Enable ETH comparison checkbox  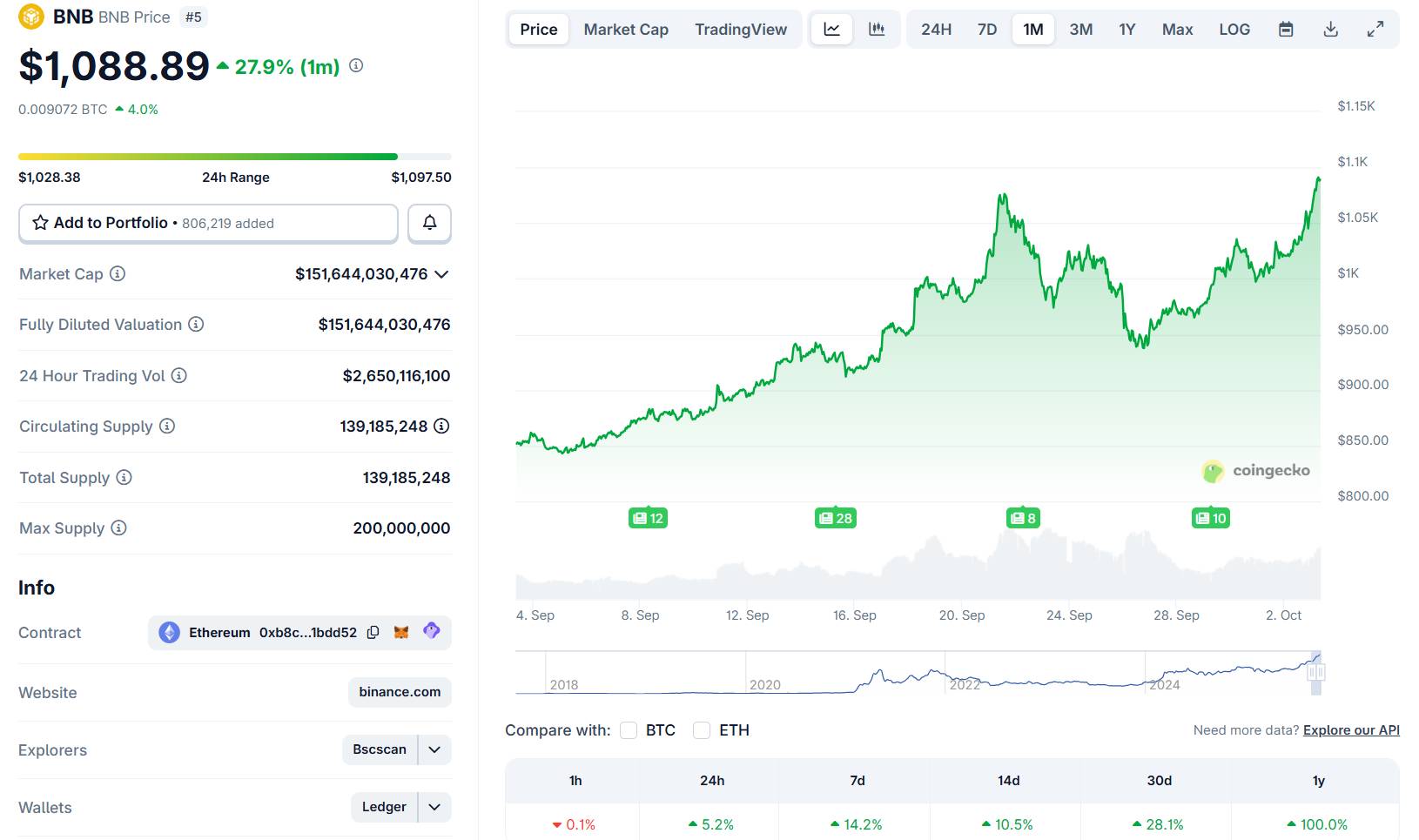[x=702, y=730]
